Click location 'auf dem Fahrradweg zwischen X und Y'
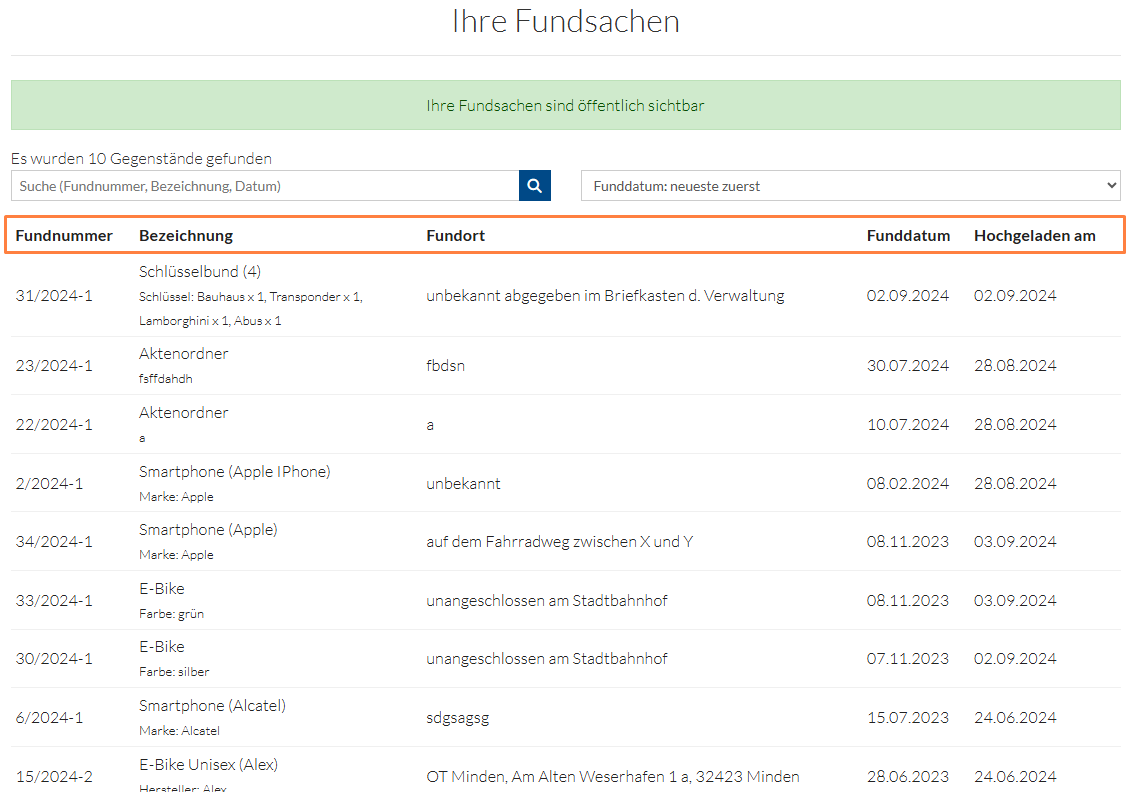This screenshot has width=1137, height=792. click(559, 542)
